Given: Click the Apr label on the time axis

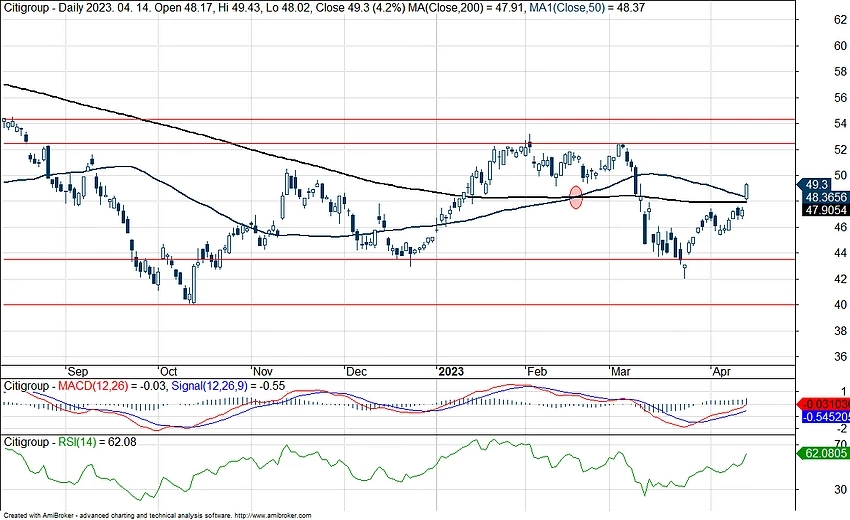Looking at the screenshot, I should tap(722, 371).
